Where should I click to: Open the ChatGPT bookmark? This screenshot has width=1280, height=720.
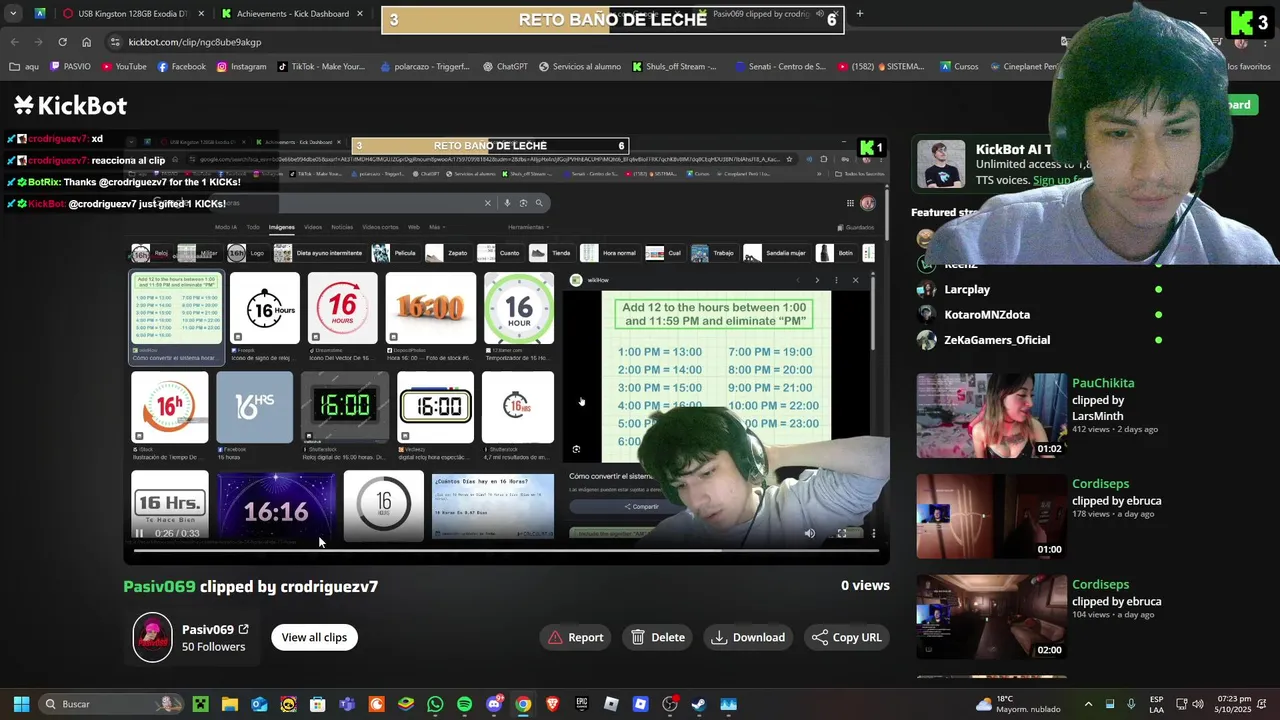point(504,67)
